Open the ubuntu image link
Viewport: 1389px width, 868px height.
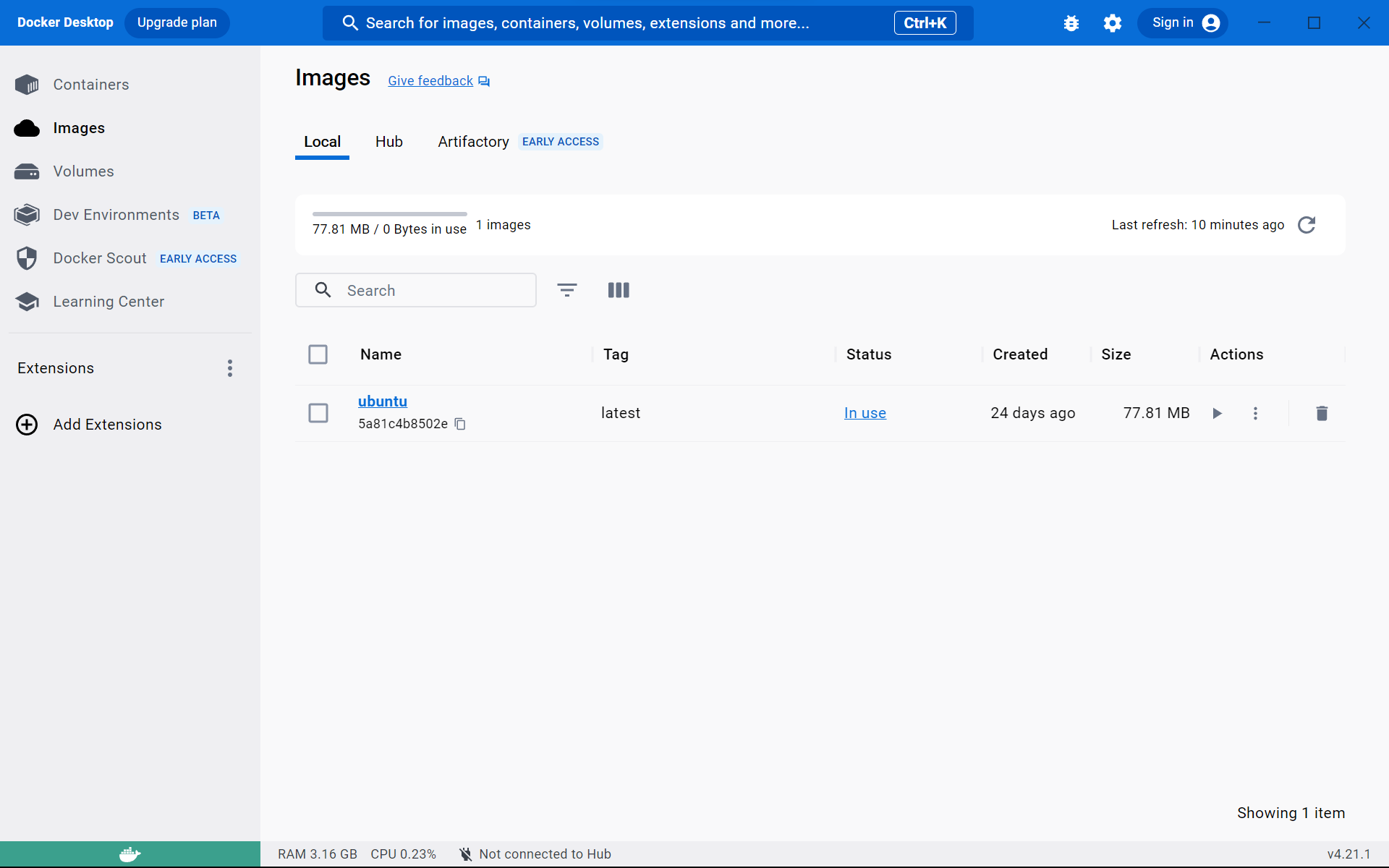pyautogui.click(x=383, y=401)
